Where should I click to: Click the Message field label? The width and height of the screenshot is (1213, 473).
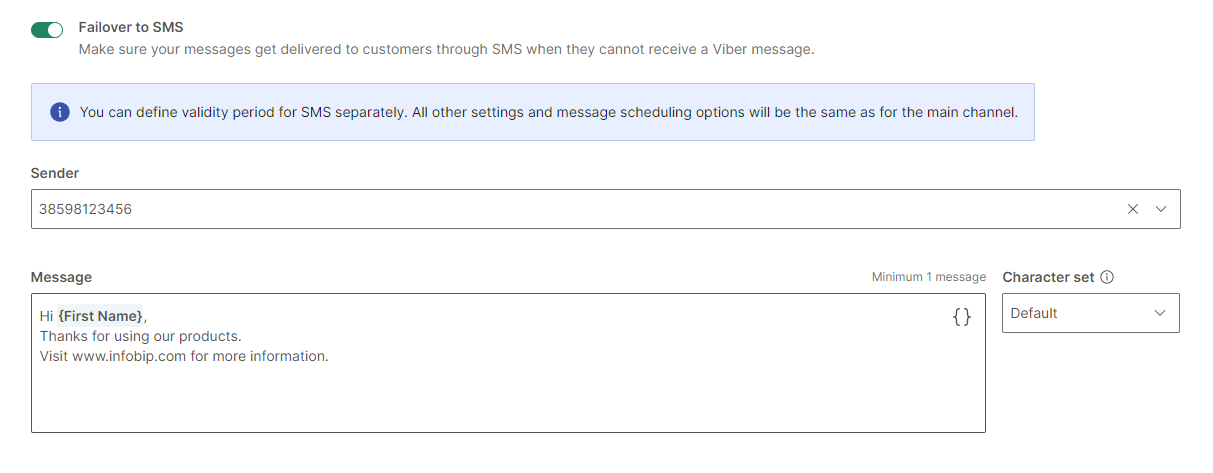61,277
